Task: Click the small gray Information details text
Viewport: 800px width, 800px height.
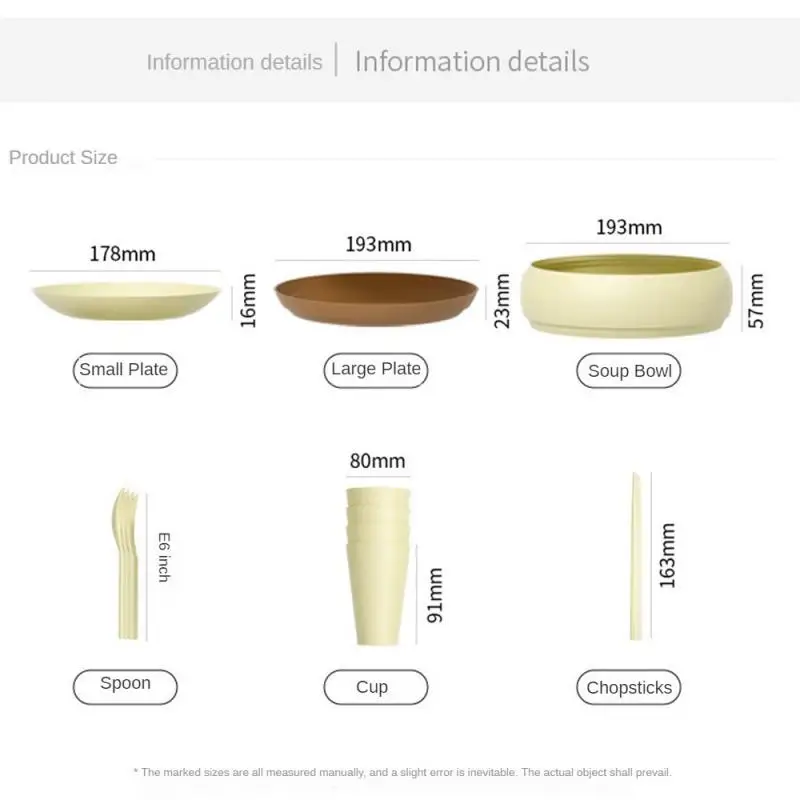Action: (234, 62)
